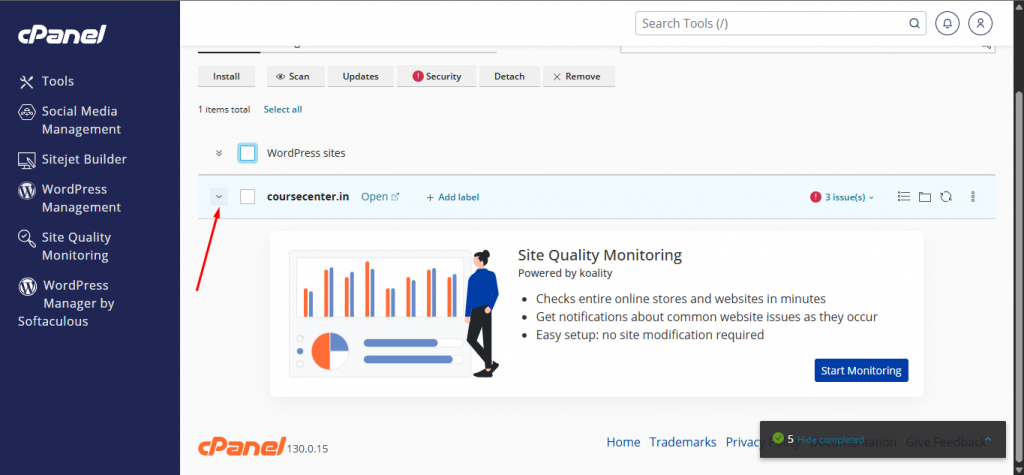This screenshot has width=1024, height=475.
Task: Collapse the WordPress sites group chevron
Action: click(x=219, y=154)
